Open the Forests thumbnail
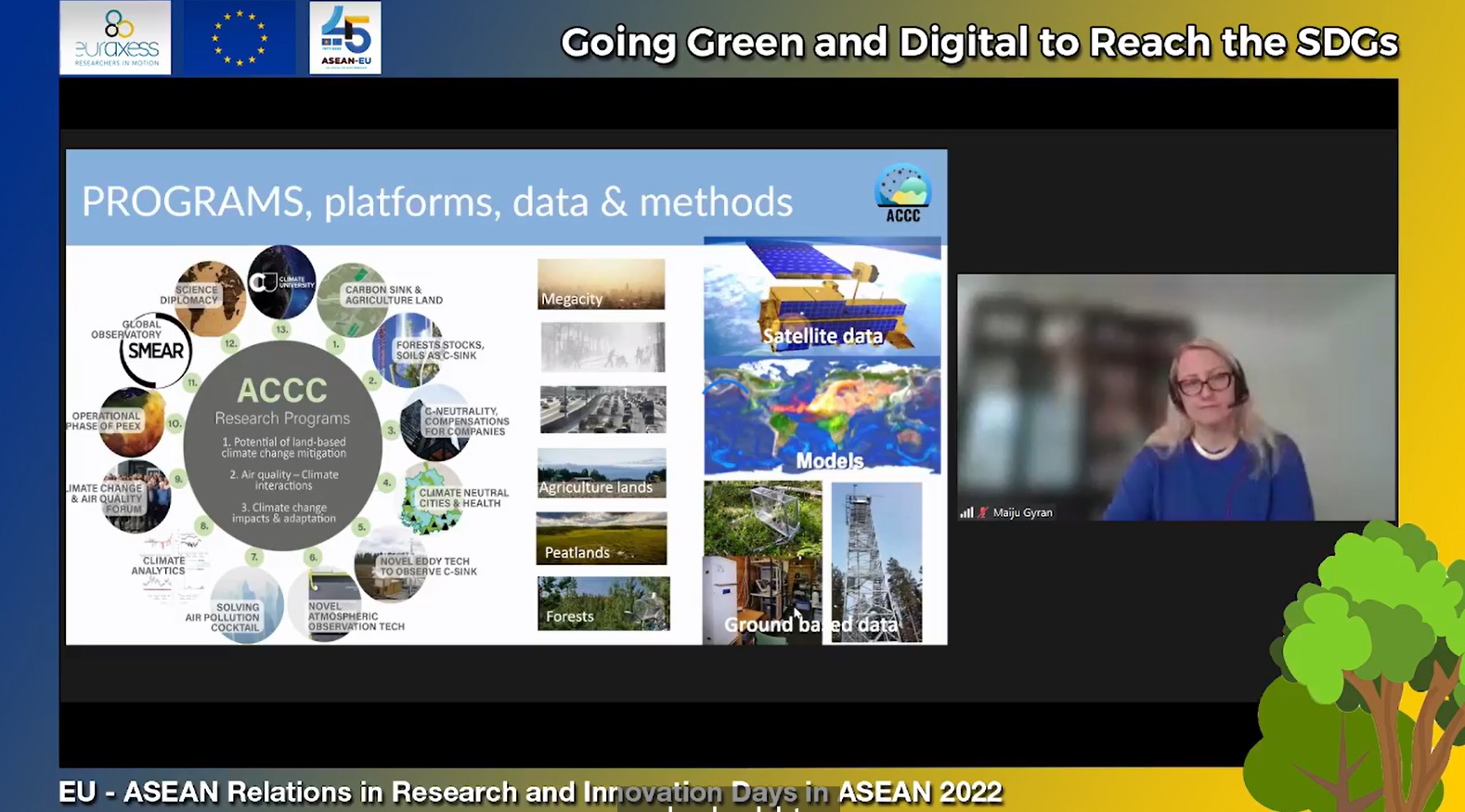 click(x=603, y=603)
